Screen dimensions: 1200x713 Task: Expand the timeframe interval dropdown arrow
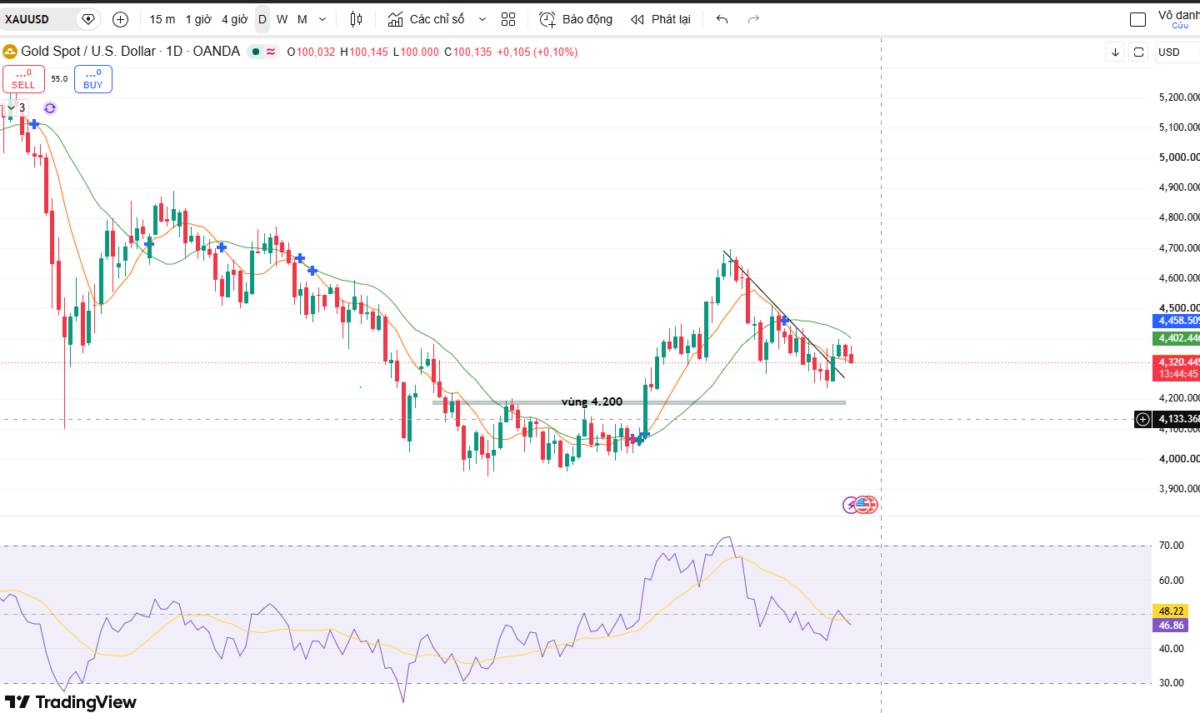[x=323, y=19]
